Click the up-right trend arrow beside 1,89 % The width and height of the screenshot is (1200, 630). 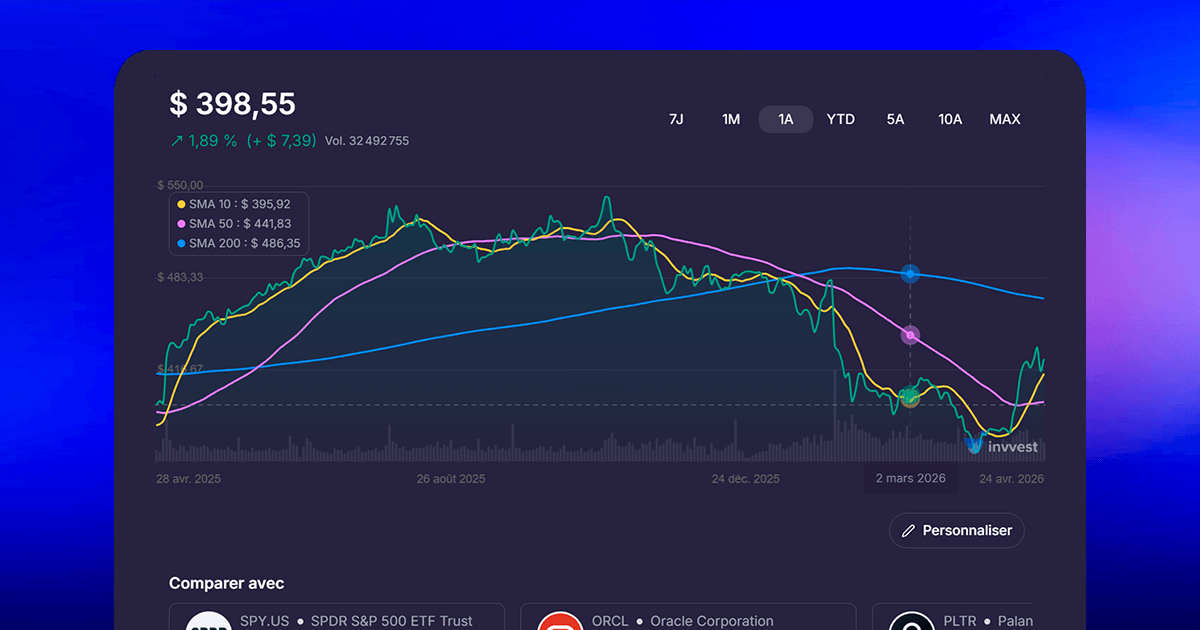tap(177, 141)
